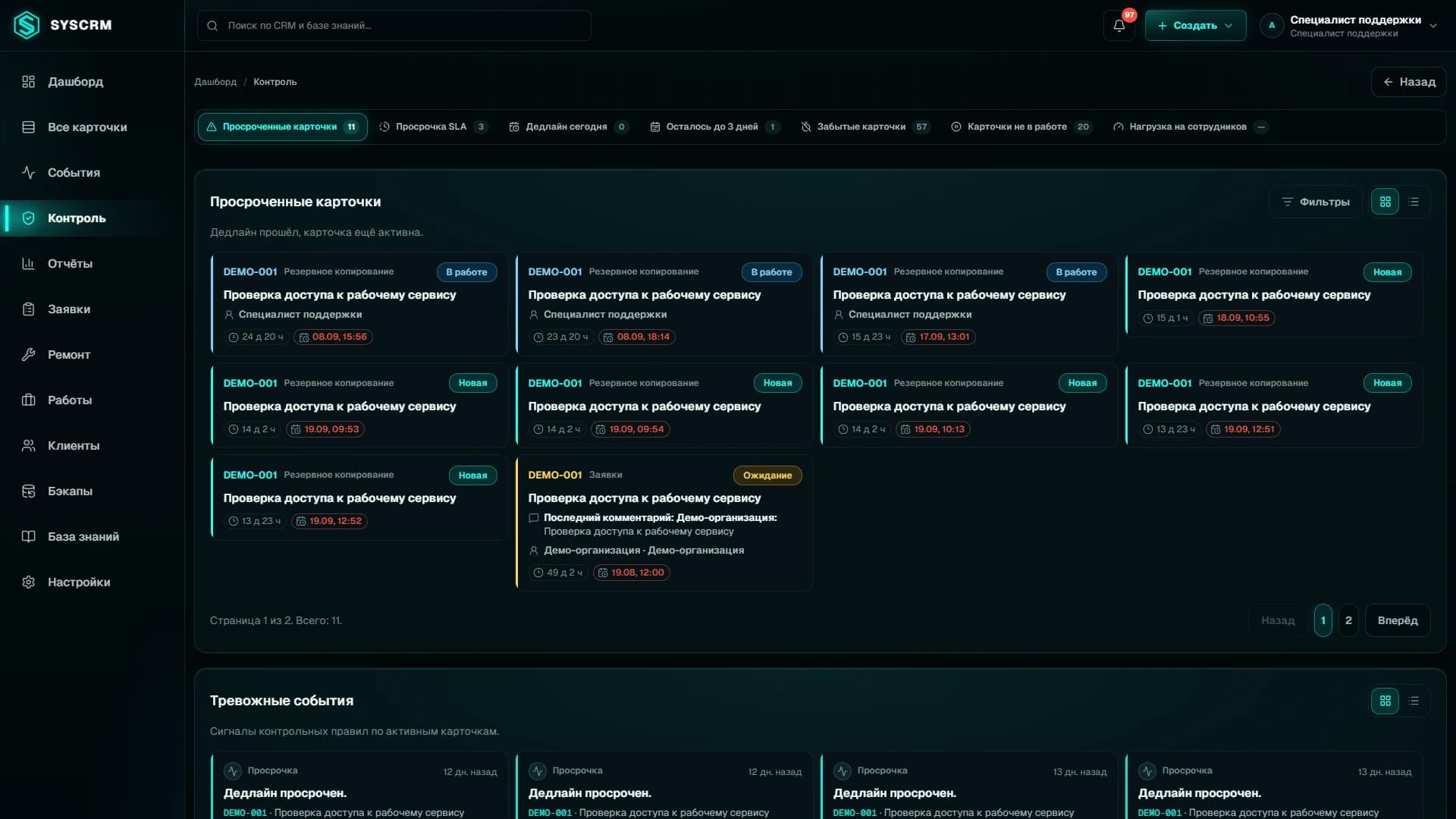Image resolution: width=1456 pixels, height=819 pixels.
Task: Open card with deadline 08.09, 18:14
Action: [x=664, y=304]
